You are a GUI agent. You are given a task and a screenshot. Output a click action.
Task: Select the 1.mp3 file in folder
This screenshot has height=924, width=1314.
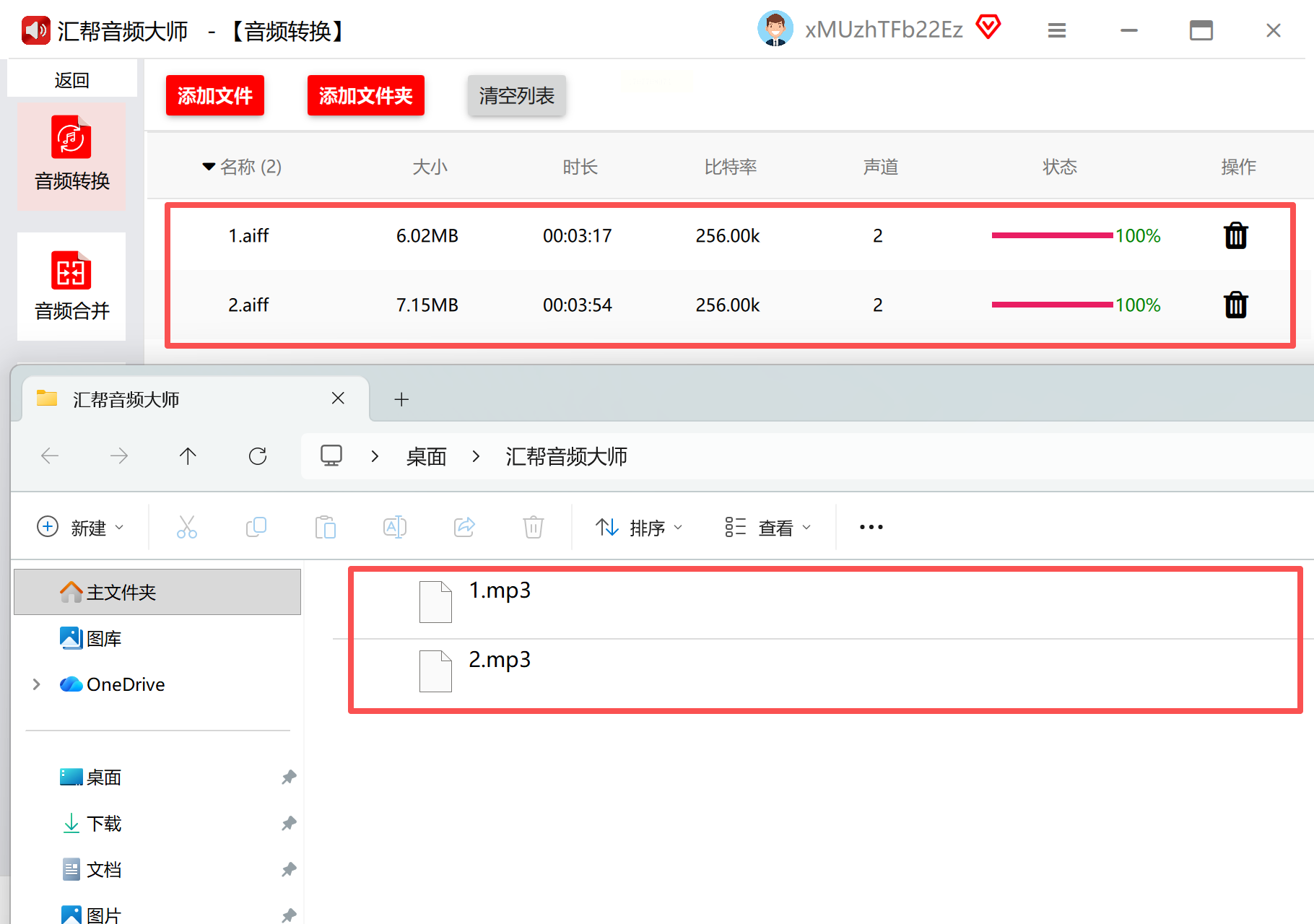[499, 591]
